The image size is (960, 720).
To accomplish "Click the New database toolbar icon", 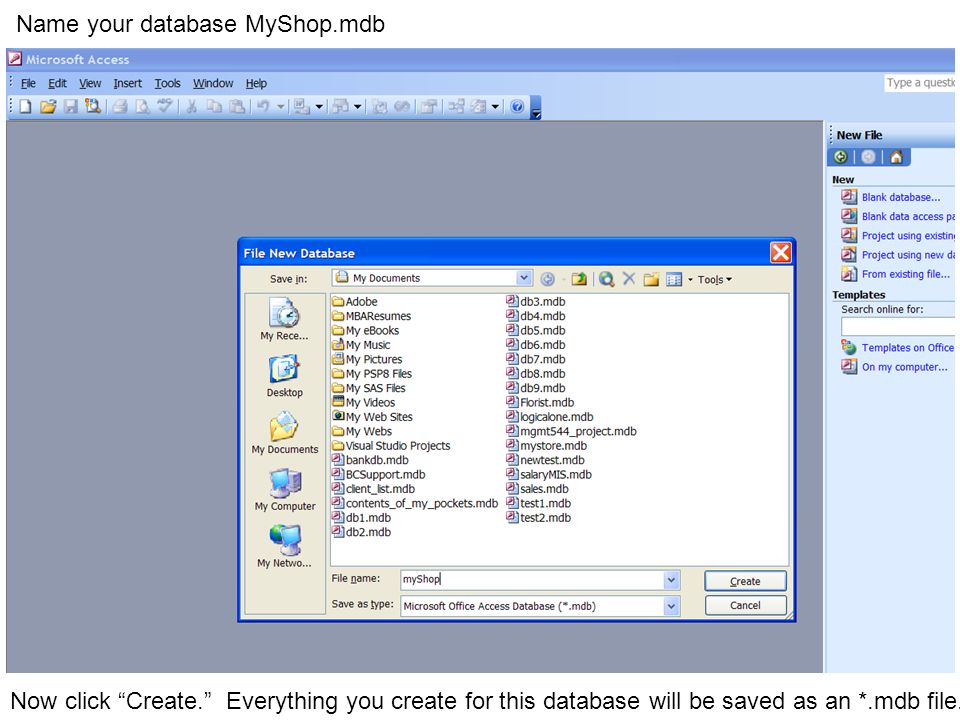I will (25, 107).
